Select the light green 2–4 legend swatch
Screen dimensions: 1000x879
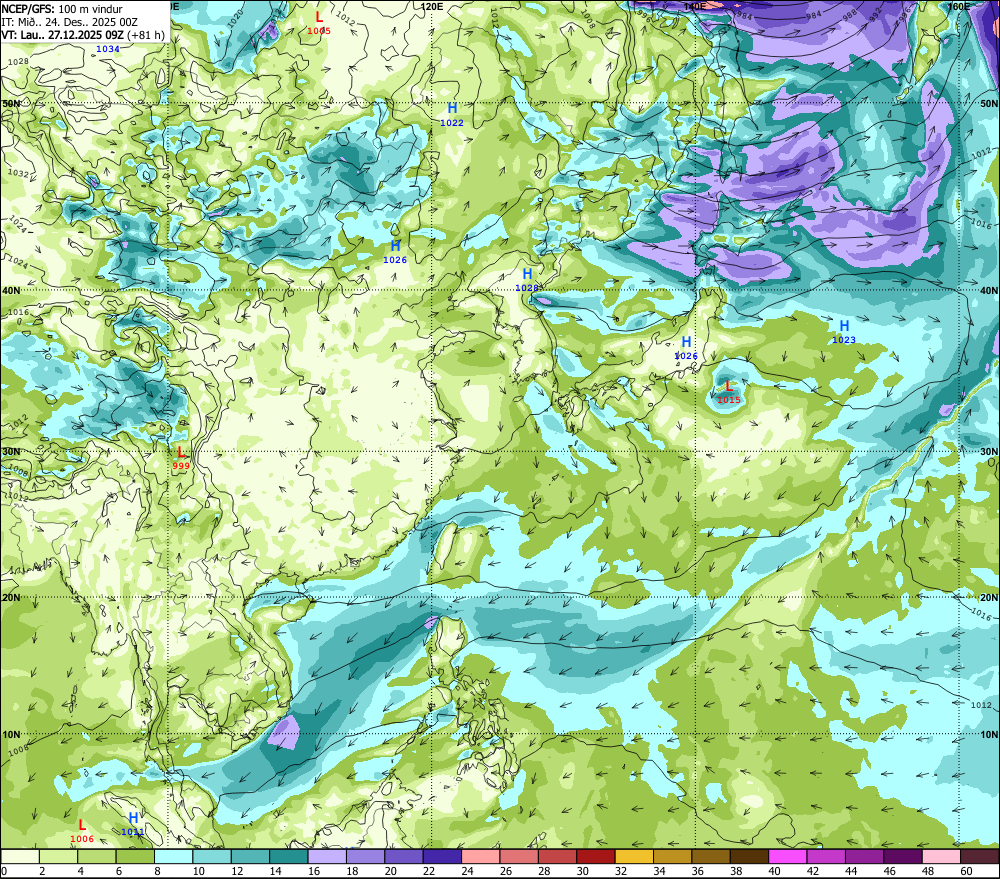point(59,856)
